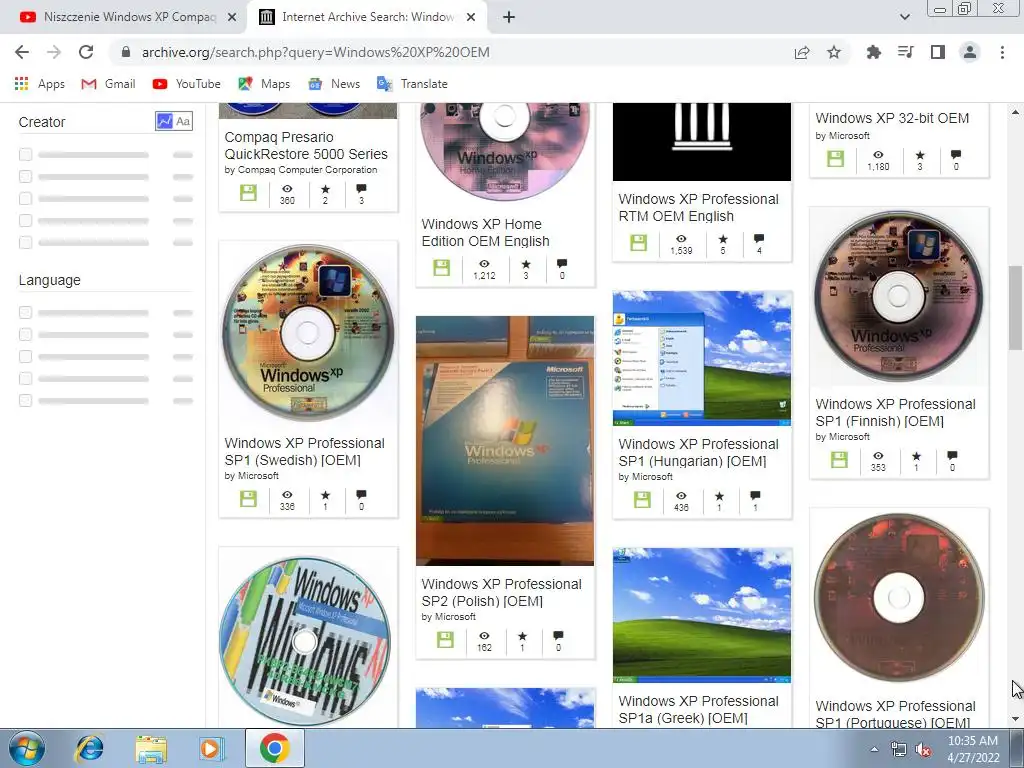Open Compaq Presario QuickRestore 5000 Series item
The width and height of the screenshot is (1024, 768).
[306, 146]
